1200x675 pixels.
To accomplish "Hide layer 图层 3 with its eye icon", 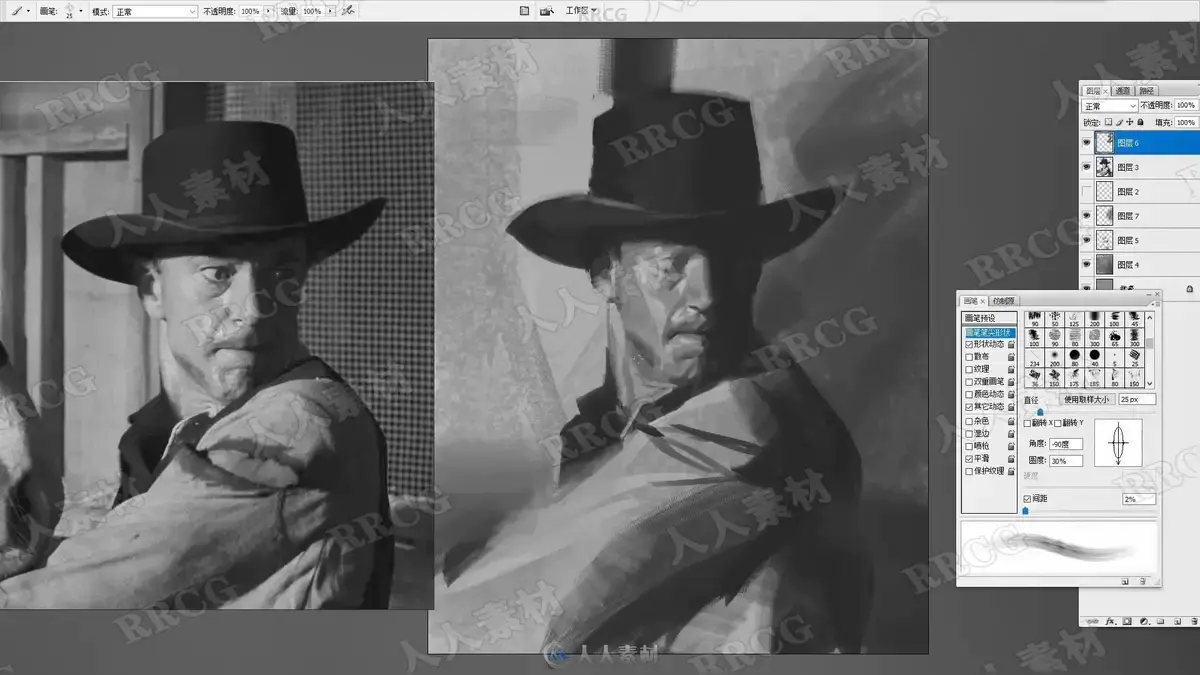I will click(x=1088, y=167).
